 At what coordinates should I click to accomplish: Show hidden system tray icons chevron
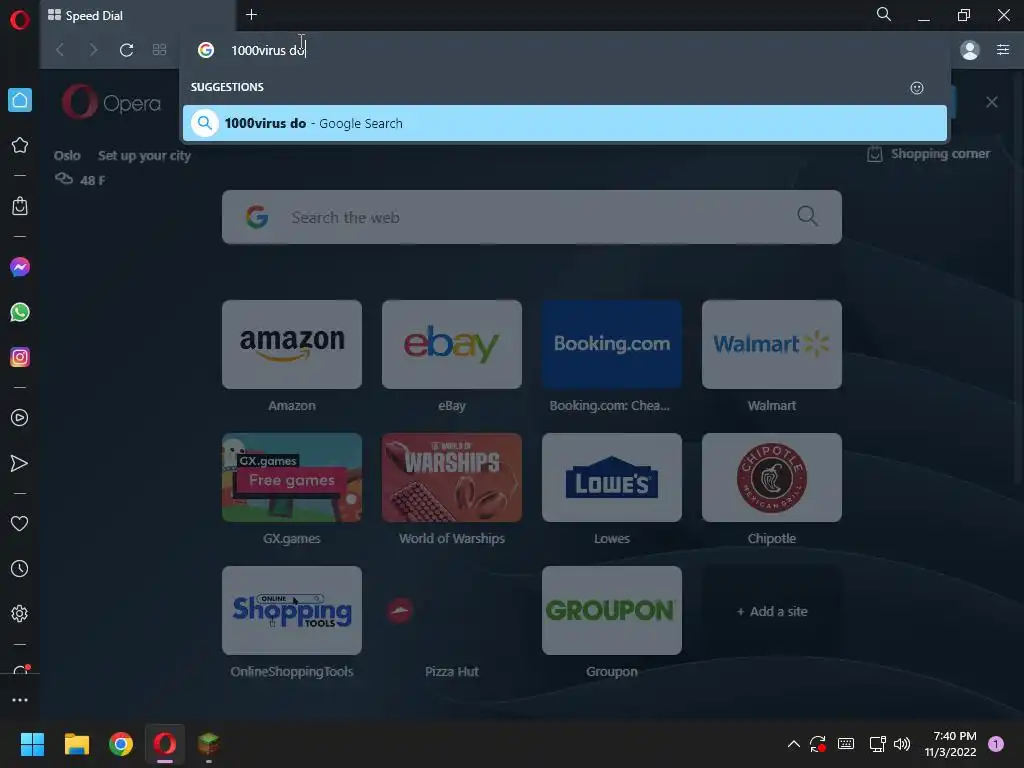coord(793,744)
